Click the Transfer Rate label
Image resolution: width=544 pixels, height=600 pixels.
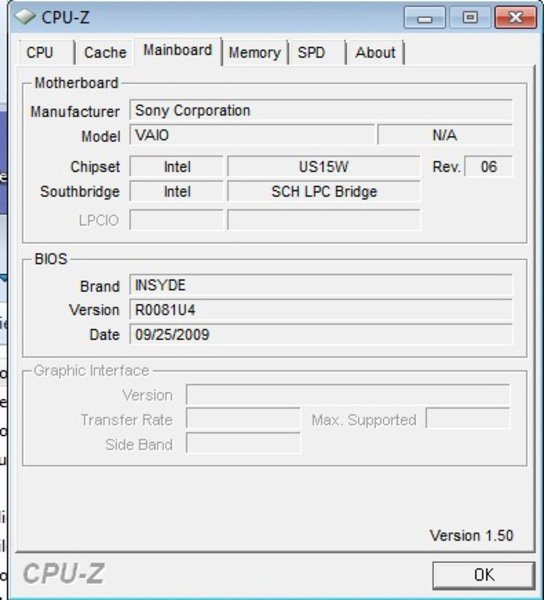(x=127, y=420)
